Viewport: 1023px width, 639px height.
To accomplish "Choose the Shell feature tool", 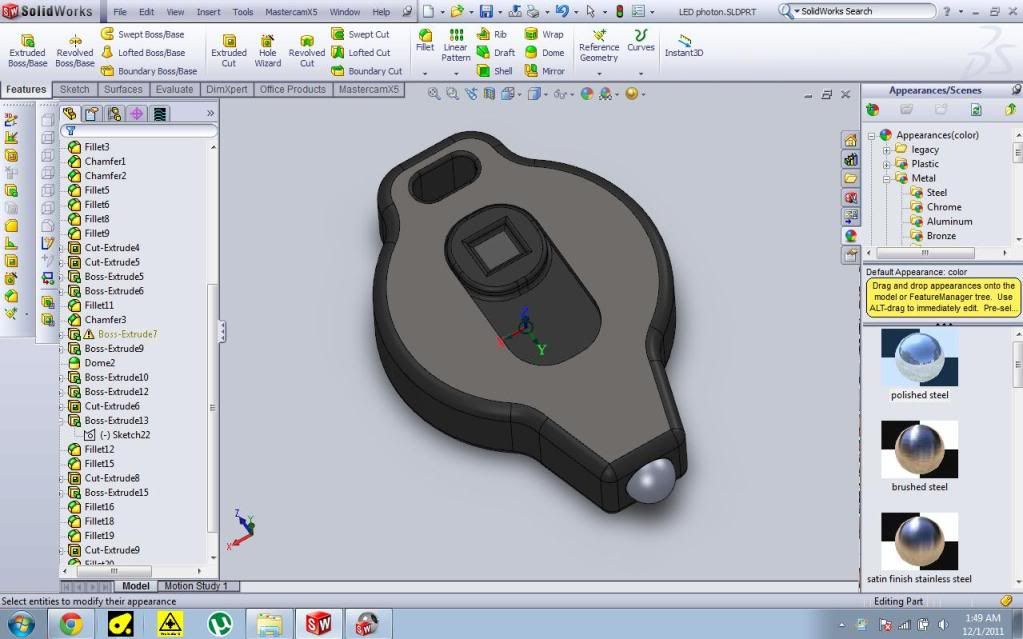I will coord(495,70).
